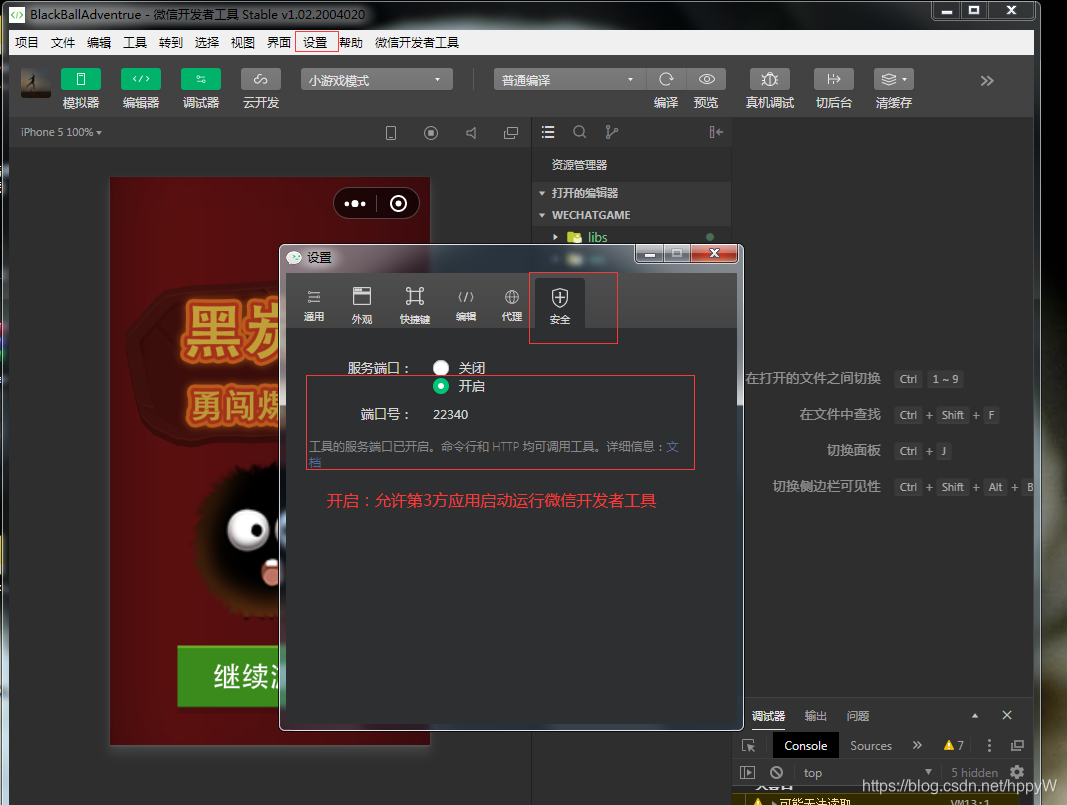The height and width of the screenshot is (805, 1067).
Task: Click the inspect element picker icon
Action: [x=749, y=746]
